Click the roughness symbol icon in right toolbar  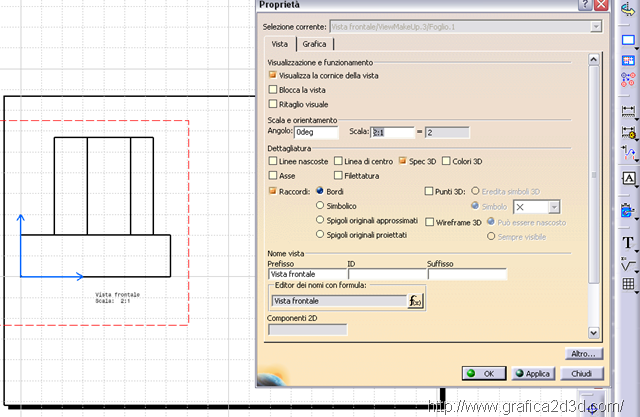click(628, 265)
